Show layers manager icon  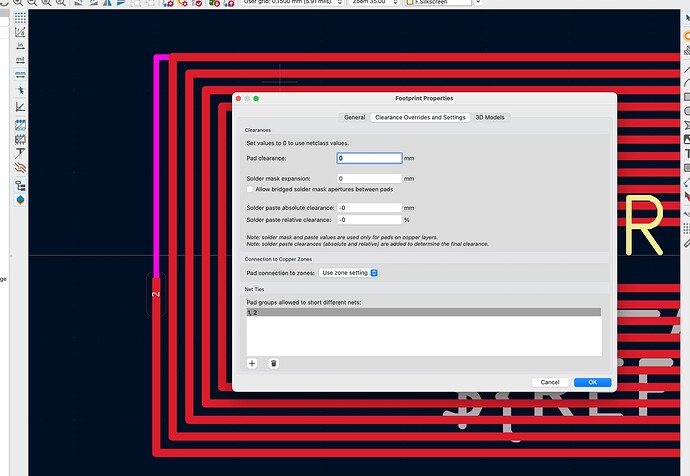20,200
